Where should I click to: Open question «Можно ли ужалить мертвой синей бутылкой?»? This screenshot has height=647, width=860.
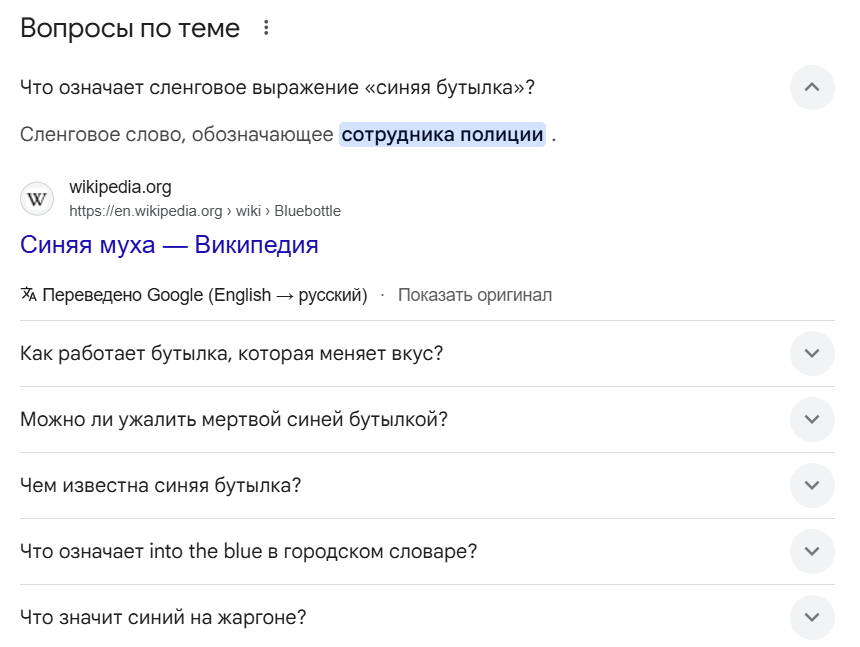[x=233, y=419]
